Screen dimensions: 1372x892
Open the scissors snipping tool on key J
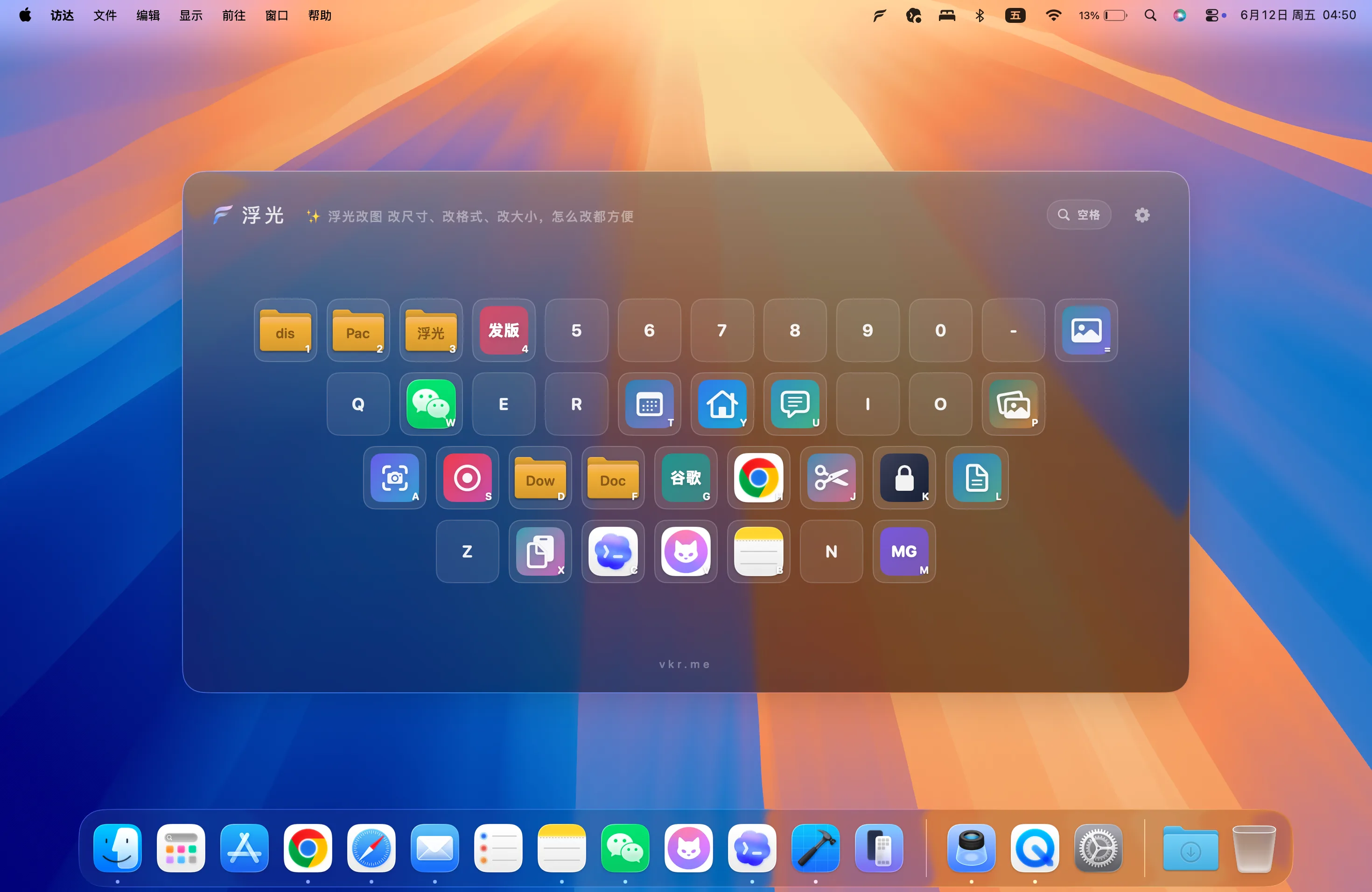(x=831, y=478)
